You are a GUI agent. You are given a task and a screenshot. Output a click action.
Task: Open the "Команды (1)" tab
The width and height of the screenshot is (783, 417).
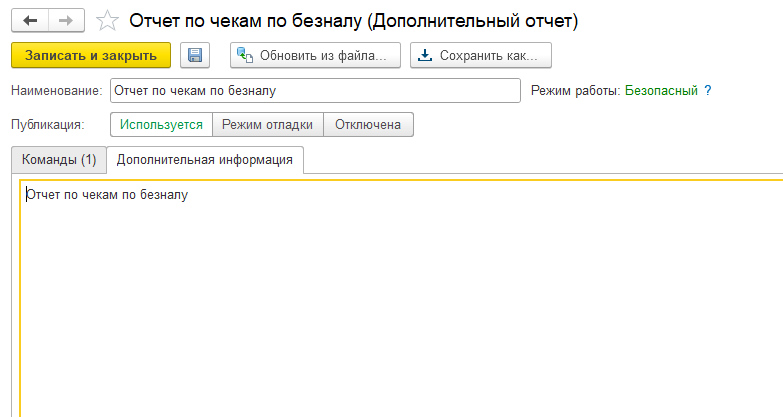59,160
